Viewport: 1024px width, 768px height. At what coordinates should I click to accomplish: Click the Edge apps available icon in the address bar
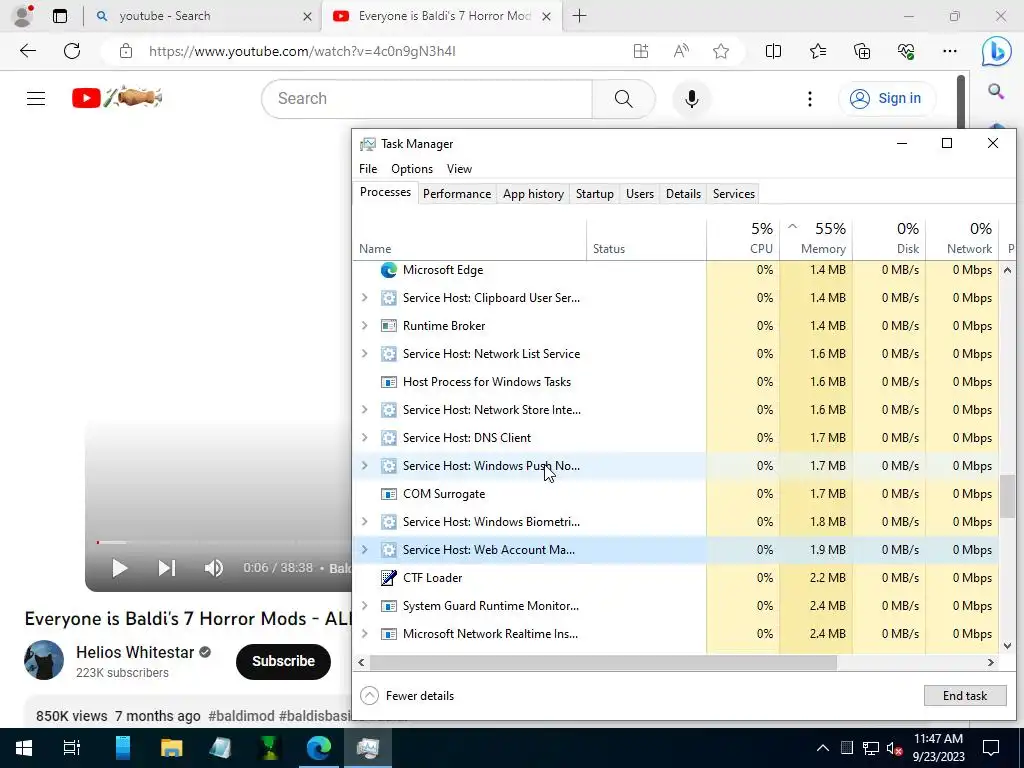coord(641,51)
